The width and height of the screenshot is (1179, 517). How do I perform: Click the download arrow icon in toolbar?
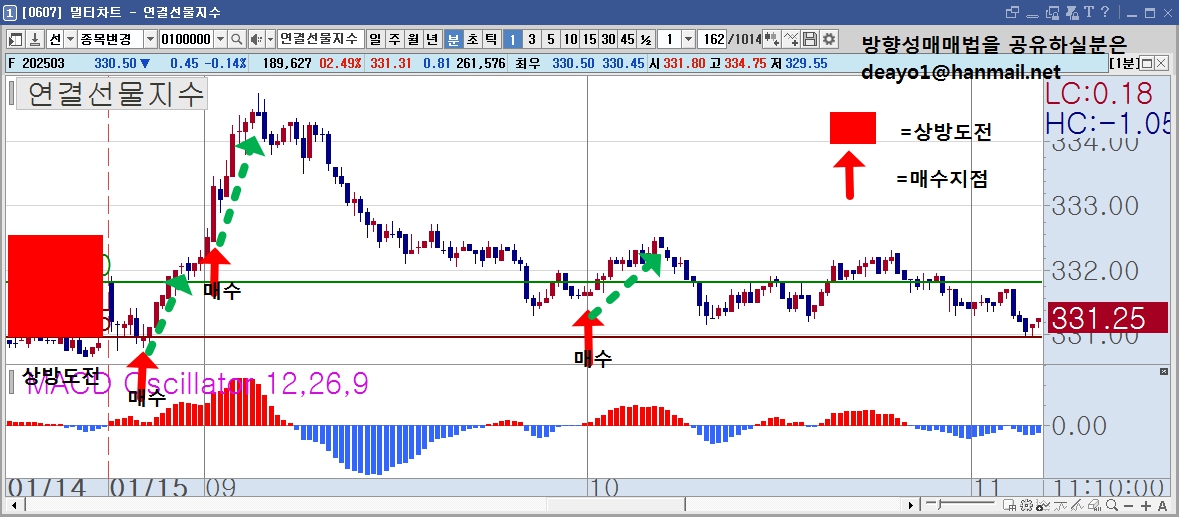[x=35, y=39]
